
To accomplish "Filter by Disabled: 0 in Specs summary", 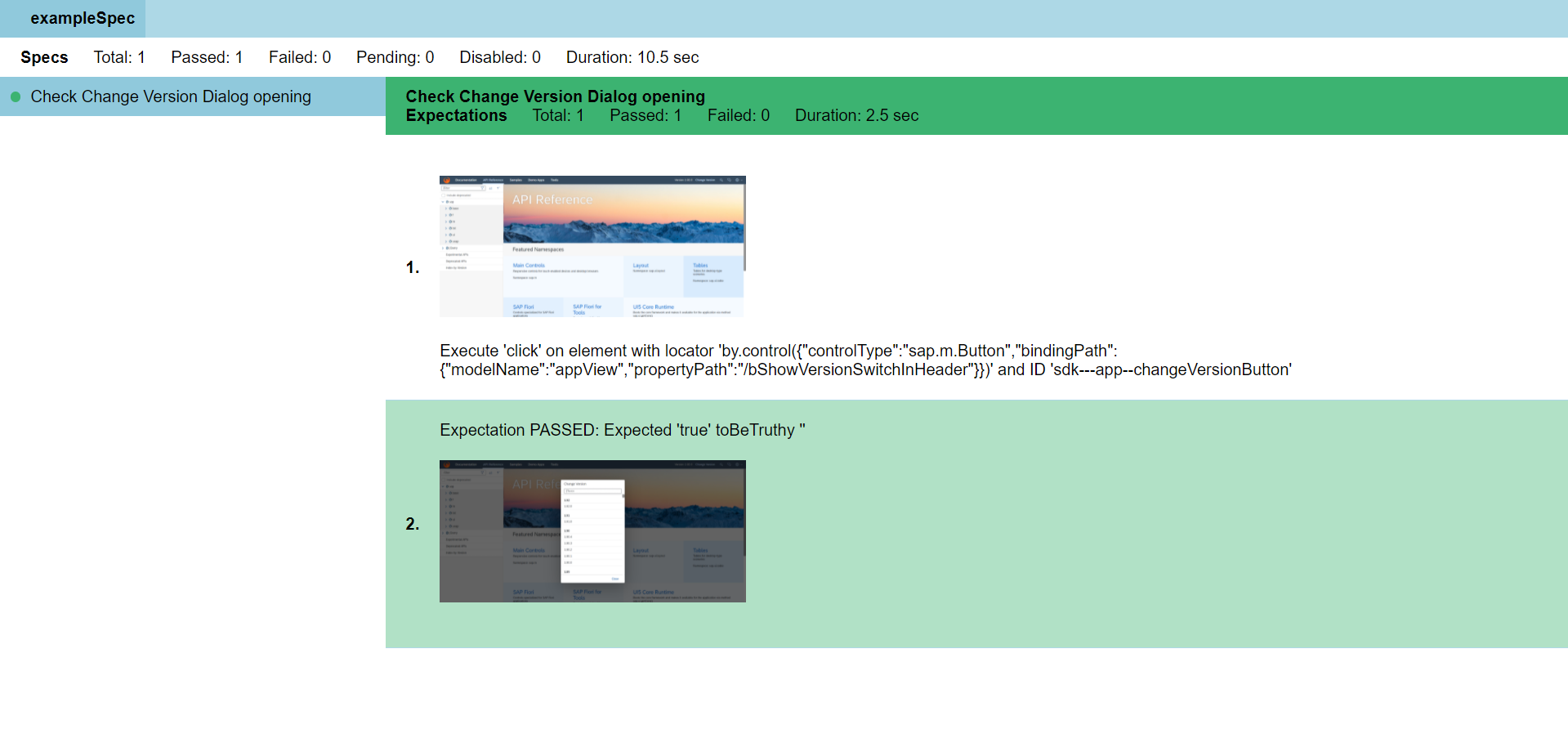I will click(500, 57).
